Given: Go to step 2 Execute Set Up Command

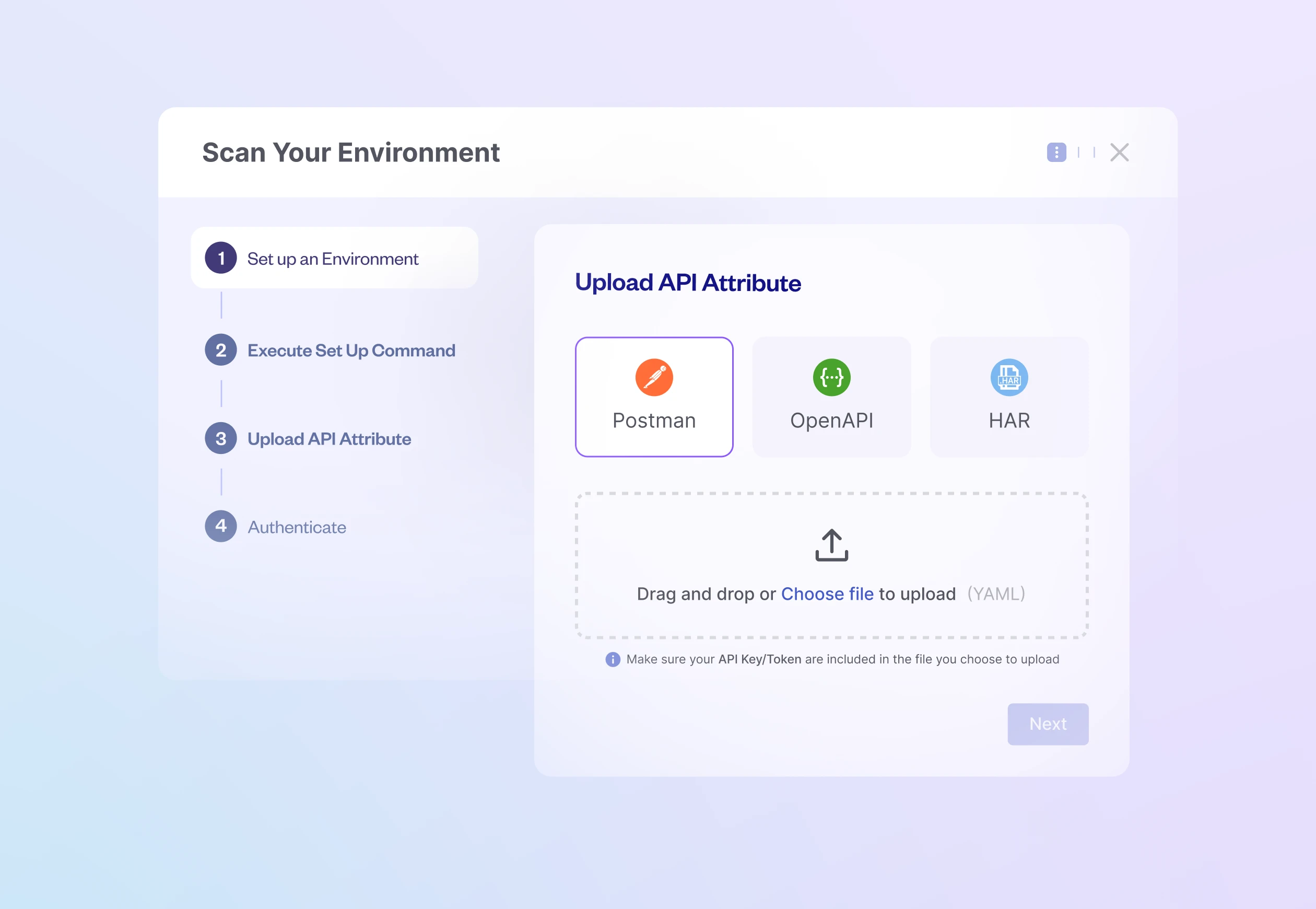Looking at the screenshot, I should tap(330, 349).
